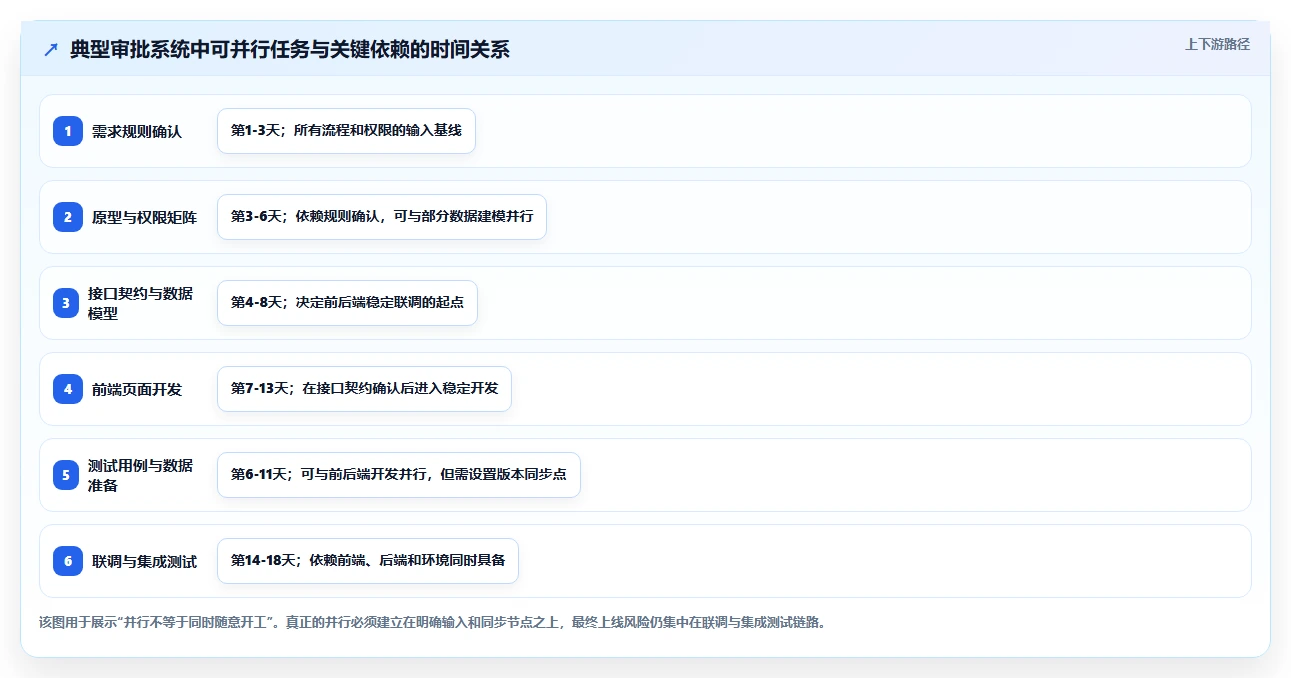Select the 测试用例与数据准备 step label

pyautogui.click(x=141, y=475)
